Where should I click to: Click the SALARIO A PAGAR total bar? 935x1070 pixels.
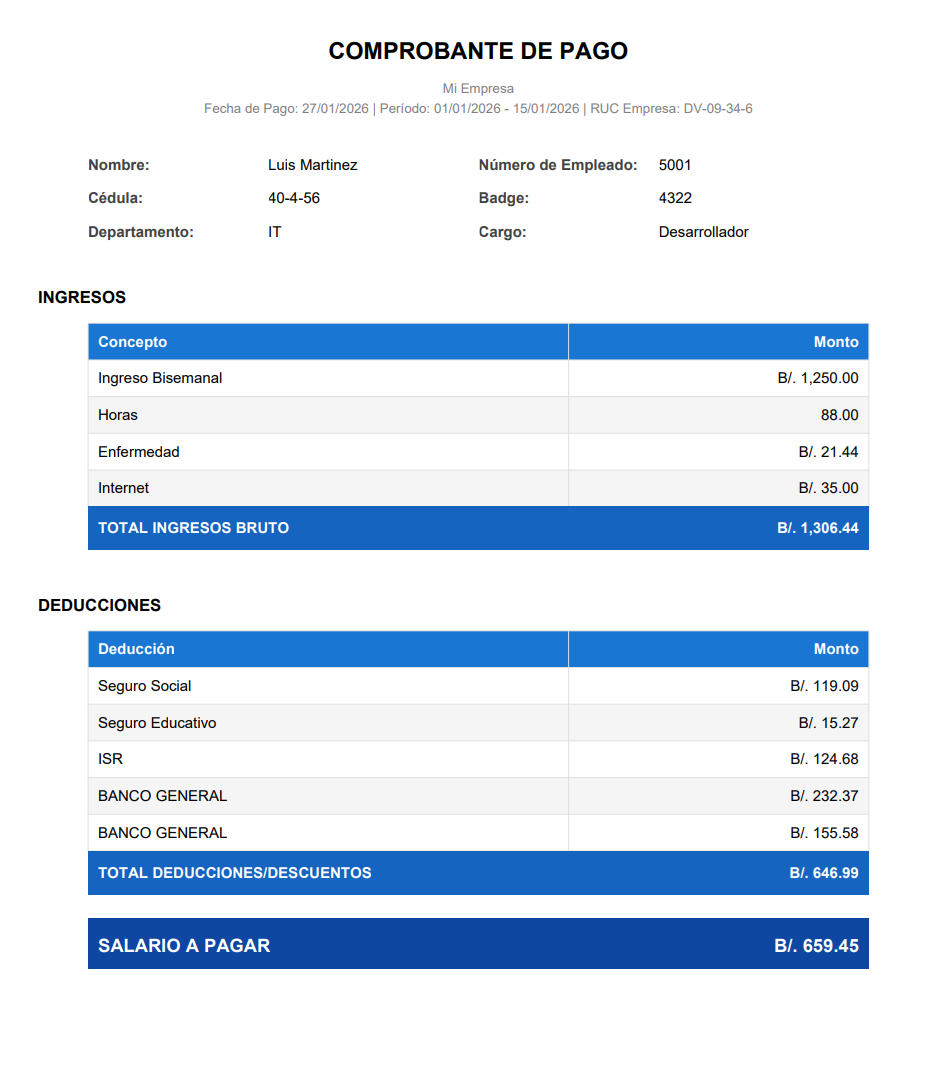[478, 945]
